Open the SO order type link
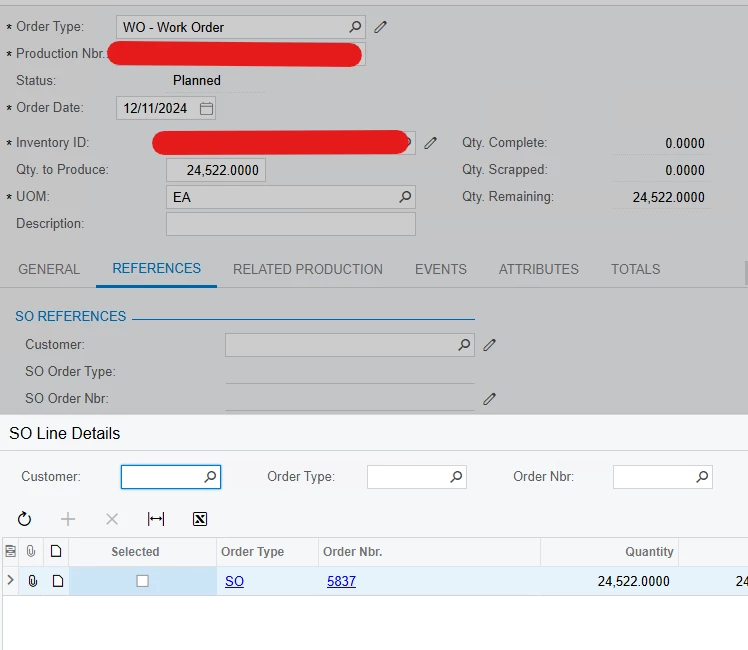The height and width of the screenshot is (650, 748). click(234, 581)
